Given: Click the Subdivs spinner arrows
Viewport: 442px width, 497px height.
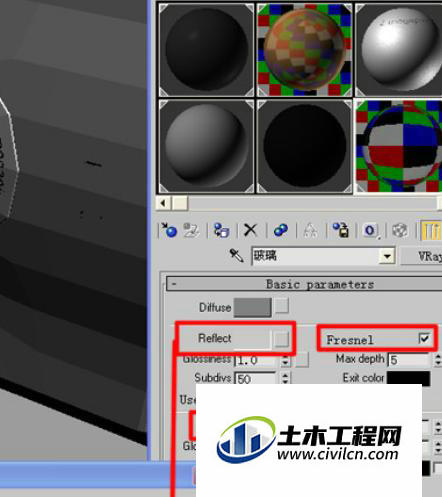Looking at the screenshot, I should click(x=285, y=378).
